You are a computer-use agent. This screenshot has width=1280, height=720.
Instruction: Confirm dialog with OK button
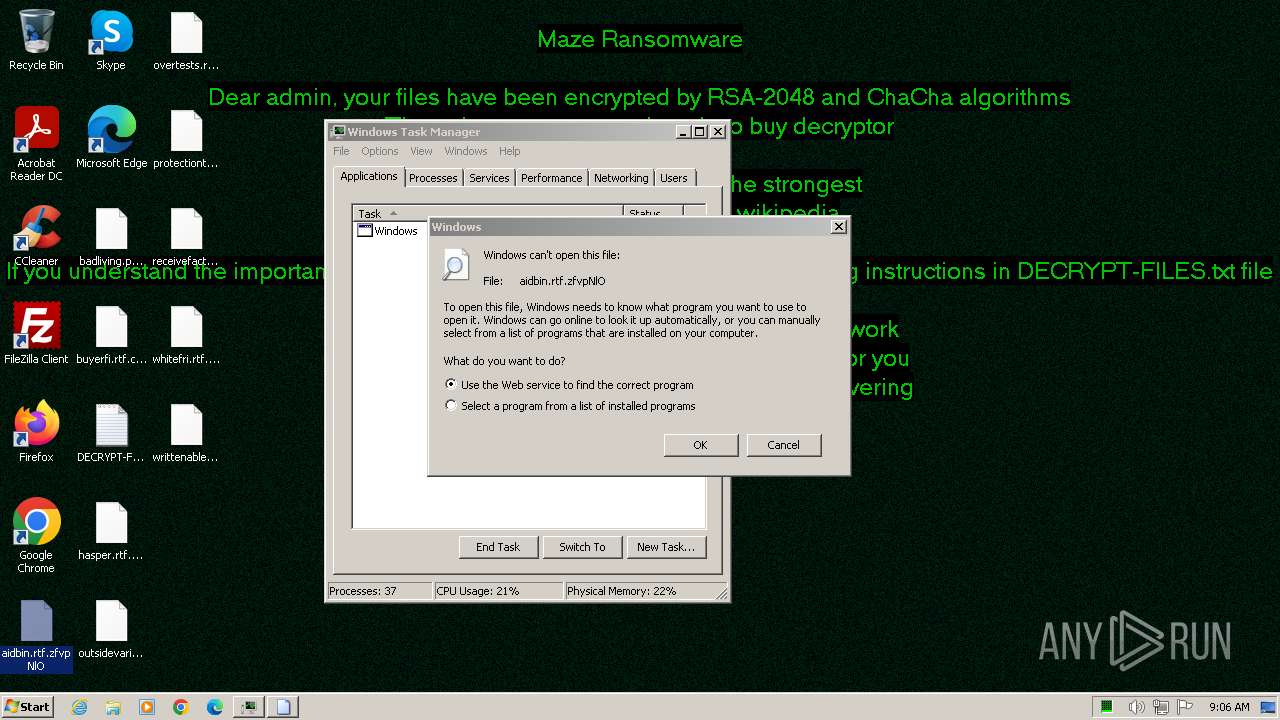700,445
